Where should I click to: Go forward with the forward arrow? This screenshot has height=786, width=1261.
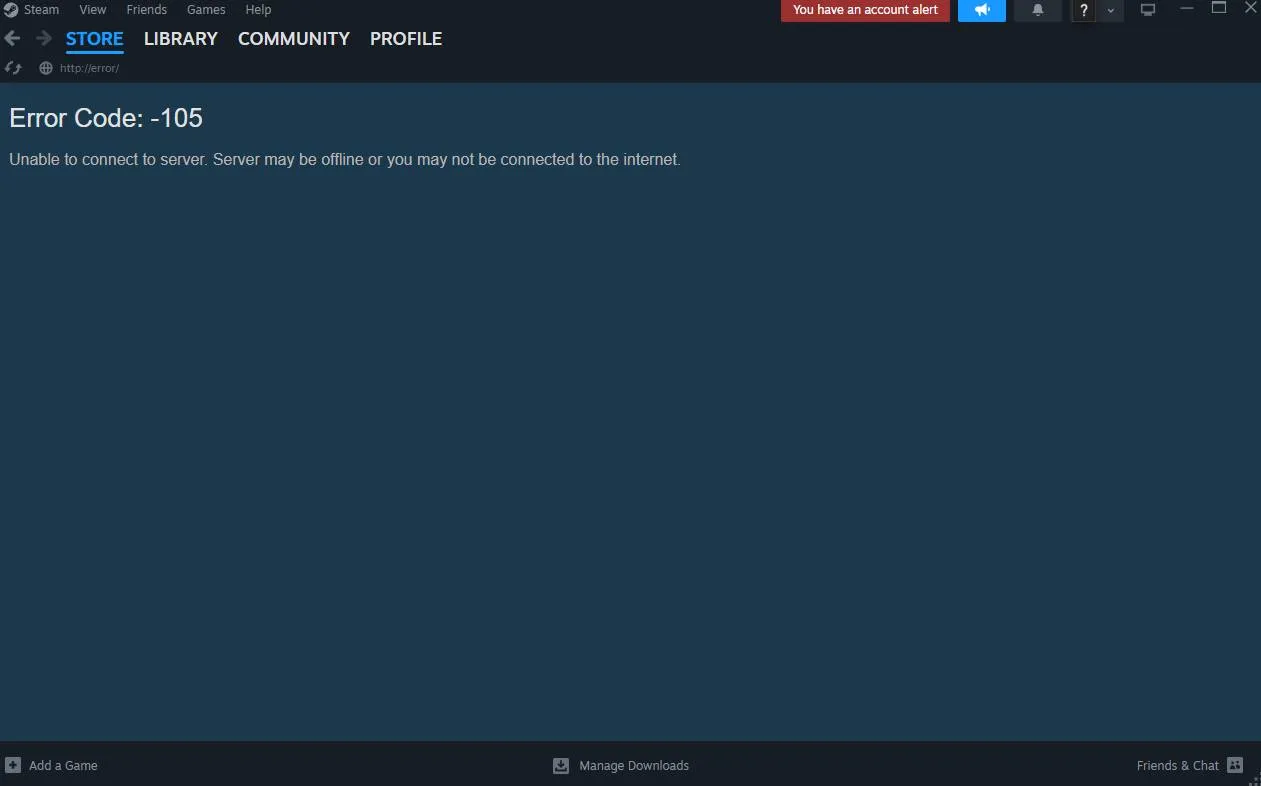point(43,38)
